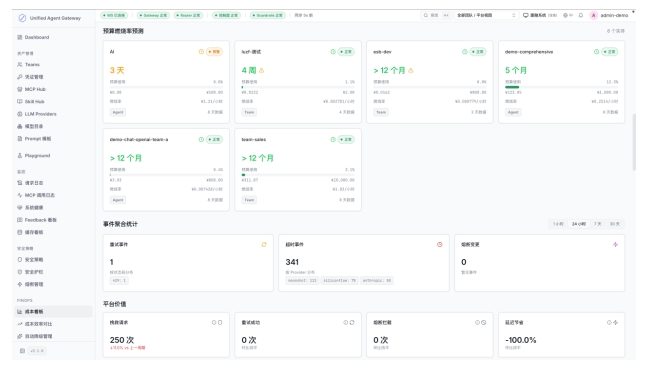Click the Guardrails status chip
Screen dimensions: 646x374
(268, 15)
